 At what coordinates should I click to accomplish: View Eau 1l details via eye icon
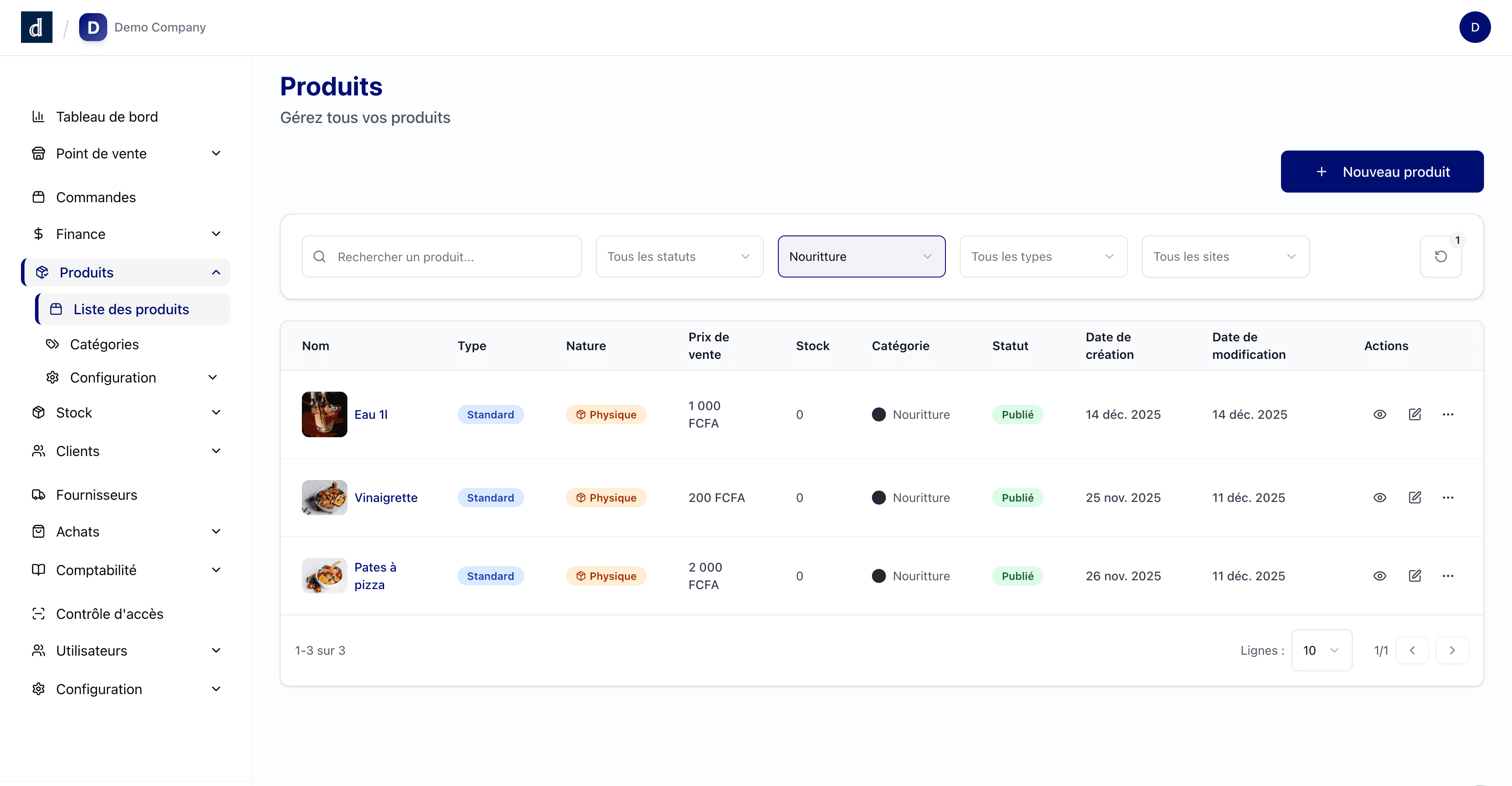tap(1379, 414)
